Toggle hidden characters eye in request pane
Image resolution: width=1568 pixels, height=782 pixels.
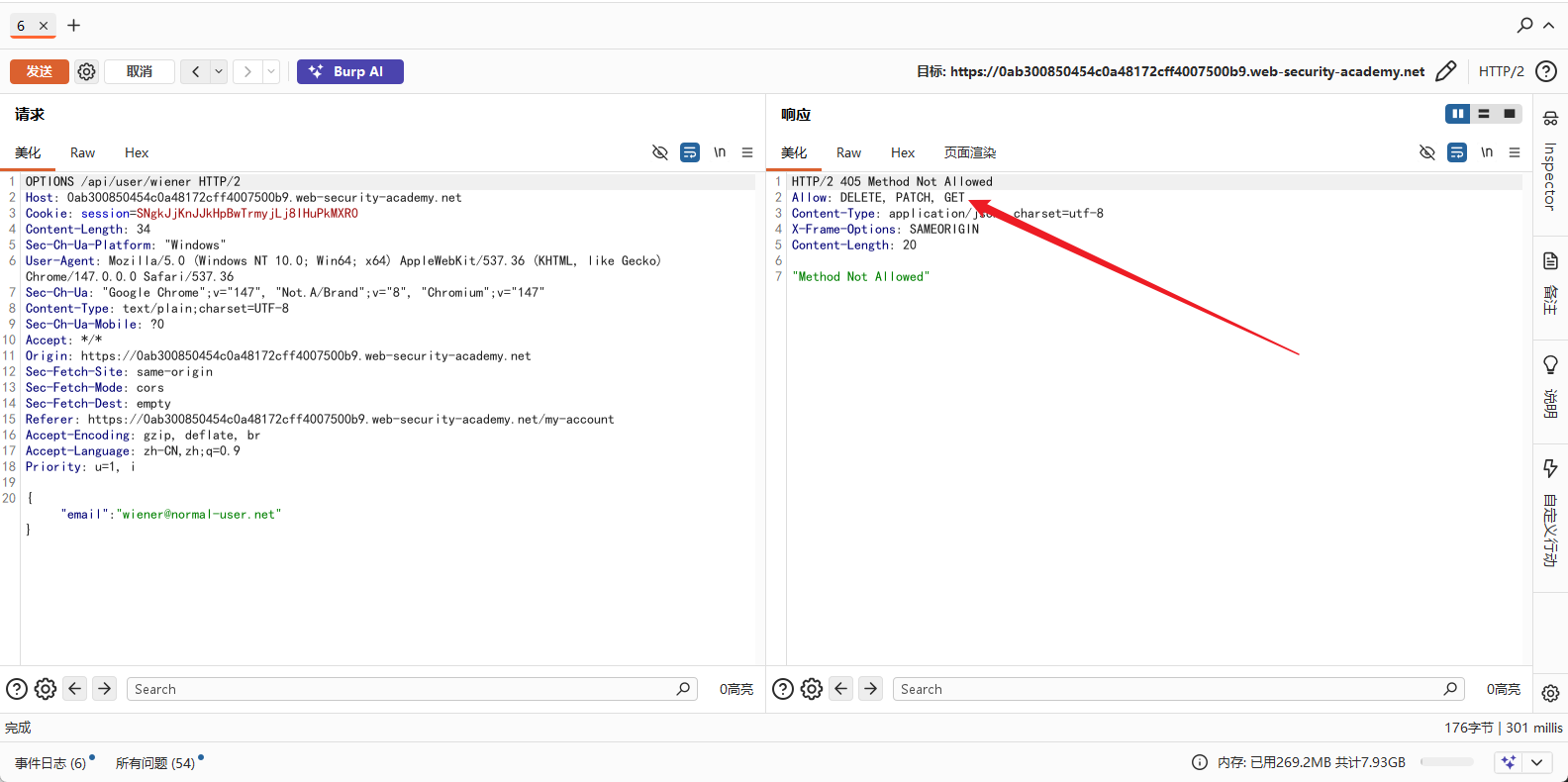[x=660, y=152]
